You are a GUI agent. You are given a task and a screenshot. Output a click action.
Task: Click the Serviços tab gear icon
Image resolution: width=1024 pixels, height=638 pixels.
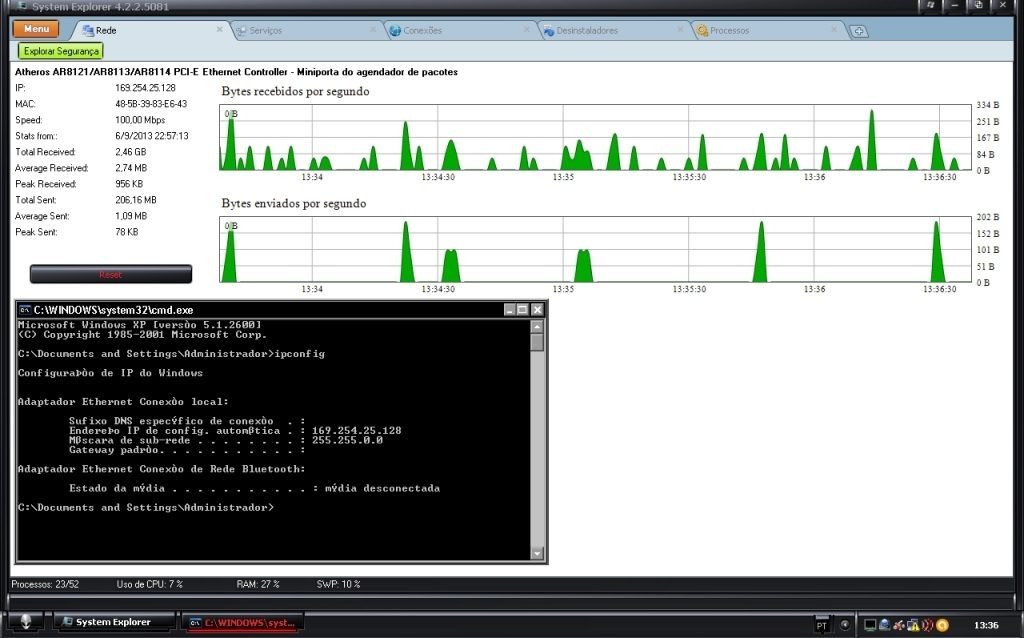pyautogui.click(x=242, y=30)
